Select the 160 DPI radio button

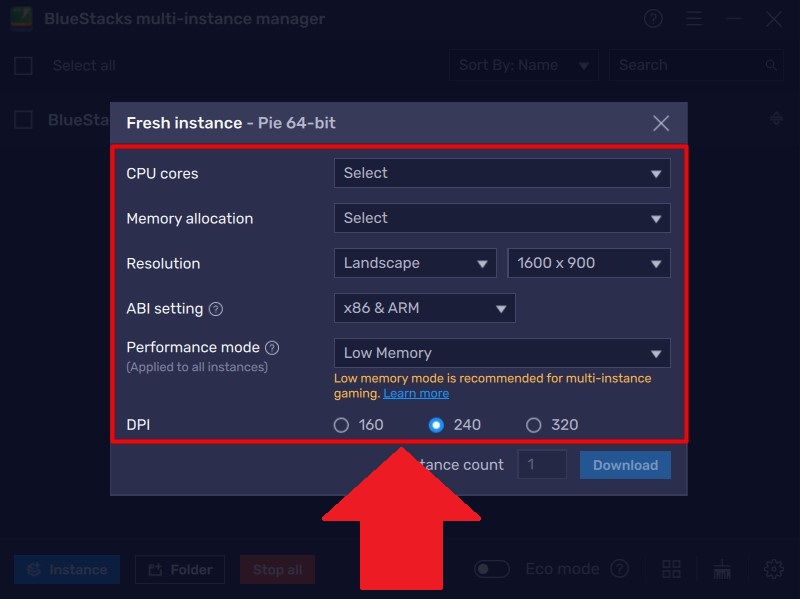(340, 425)
